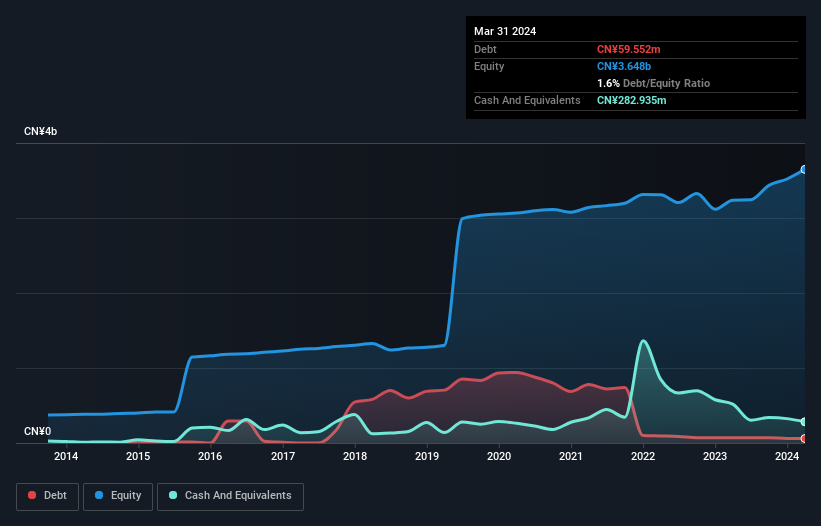Click the 2014 x-axis label
Screen dimensions: 821x526
pos(66,456)
